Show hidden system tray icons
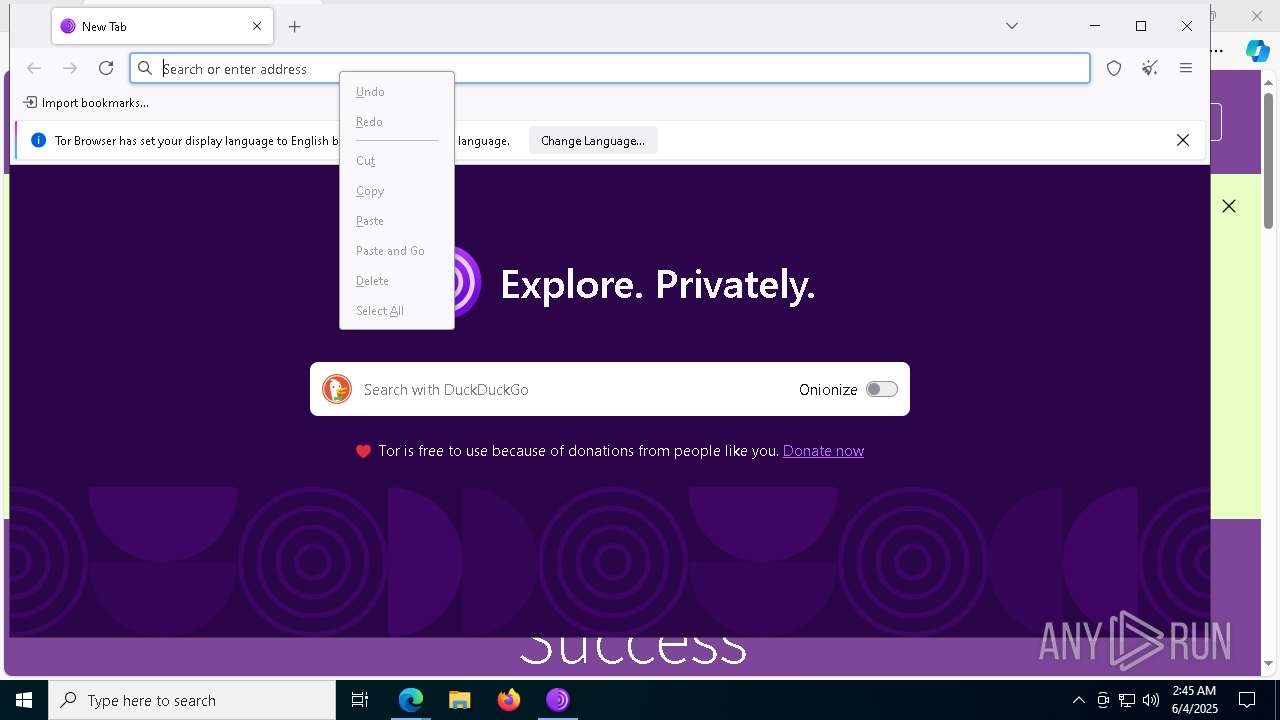Screen dimensions: 1280x720 pos(1078,700)
